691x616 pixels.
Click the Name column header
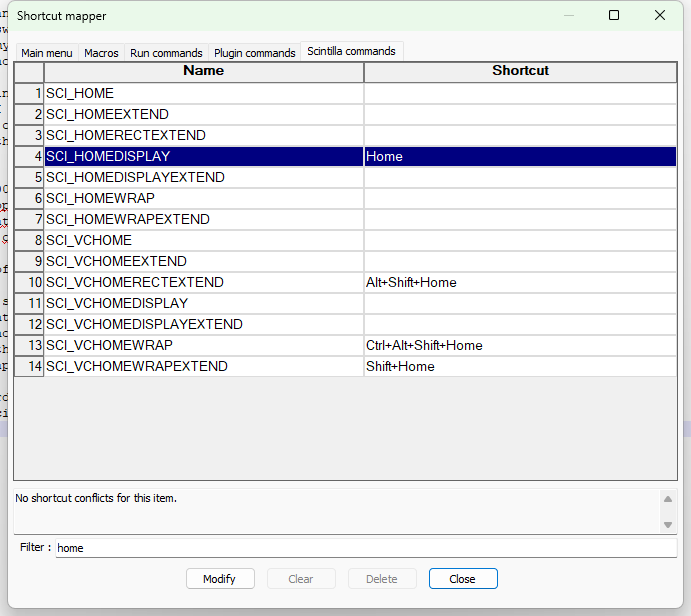click(x=204, y=72)
